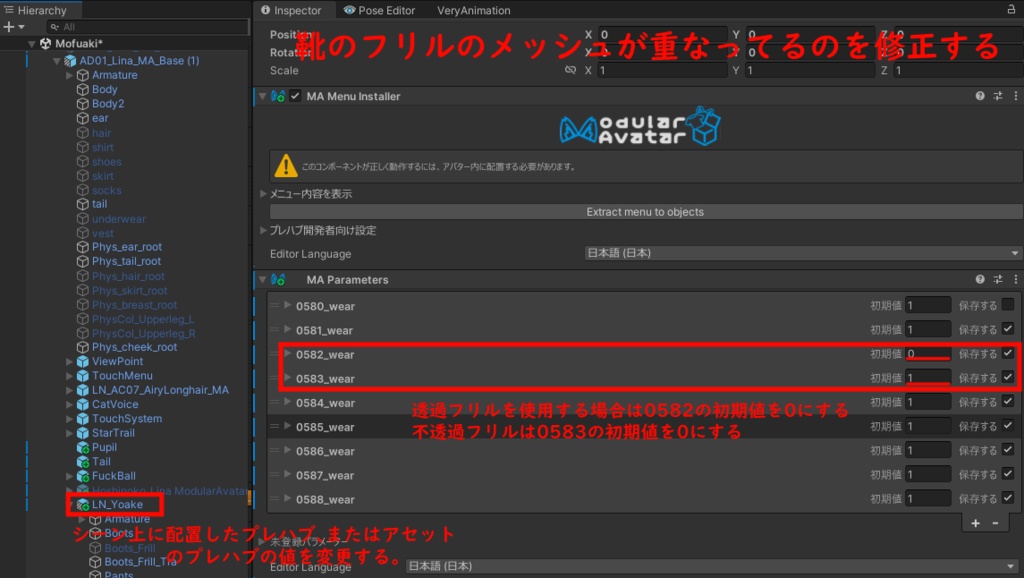
Task: Expand the top Armature node under AD01_Lina_MA_Base
Action: coord(69,75)
